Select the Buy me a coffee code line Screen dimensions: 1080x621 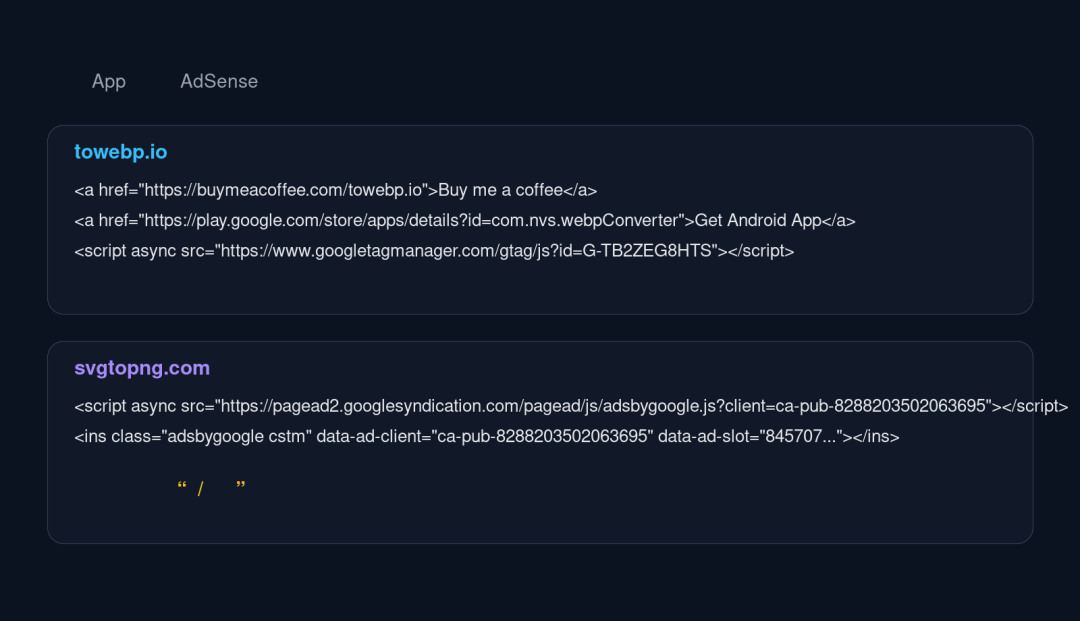click(335, 190)
